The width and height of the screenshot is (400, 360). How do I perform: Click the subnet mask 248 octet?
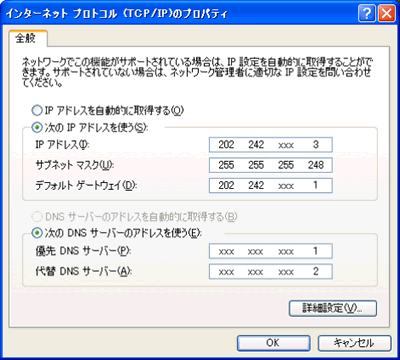pyautogui.click(x=316, y=165)
